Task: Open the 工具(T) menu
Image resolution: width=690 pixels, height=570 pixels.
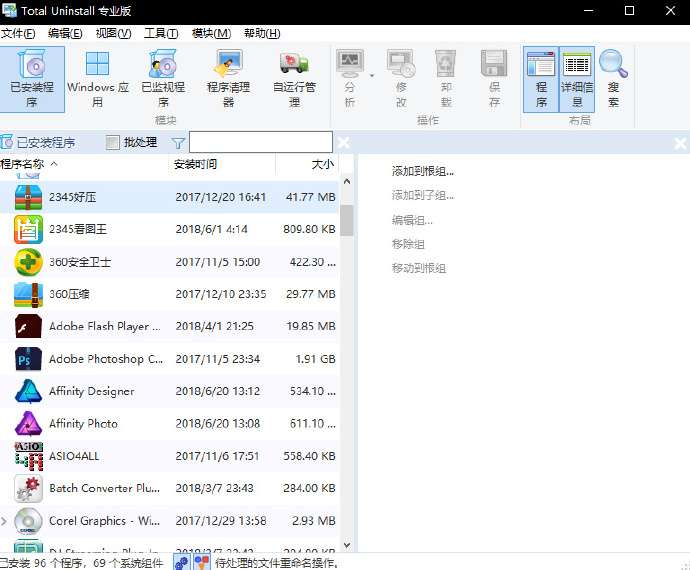Action: pos(161,34)
